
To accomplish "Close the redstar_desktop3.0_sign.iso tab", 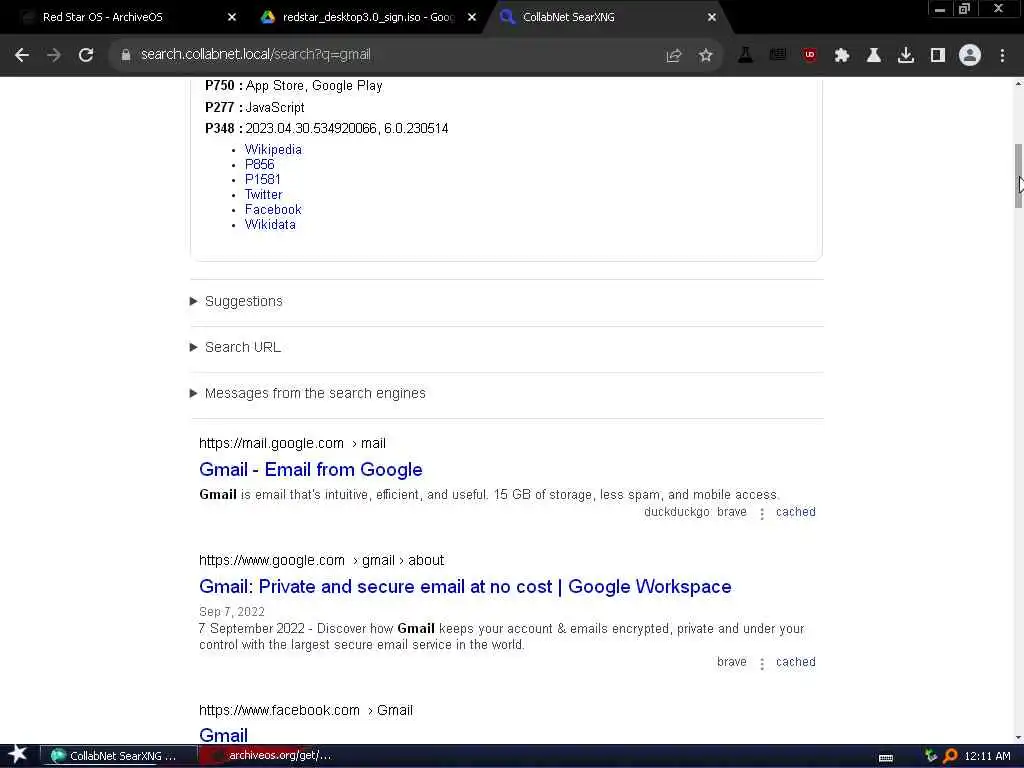I will tap(472, 18).
